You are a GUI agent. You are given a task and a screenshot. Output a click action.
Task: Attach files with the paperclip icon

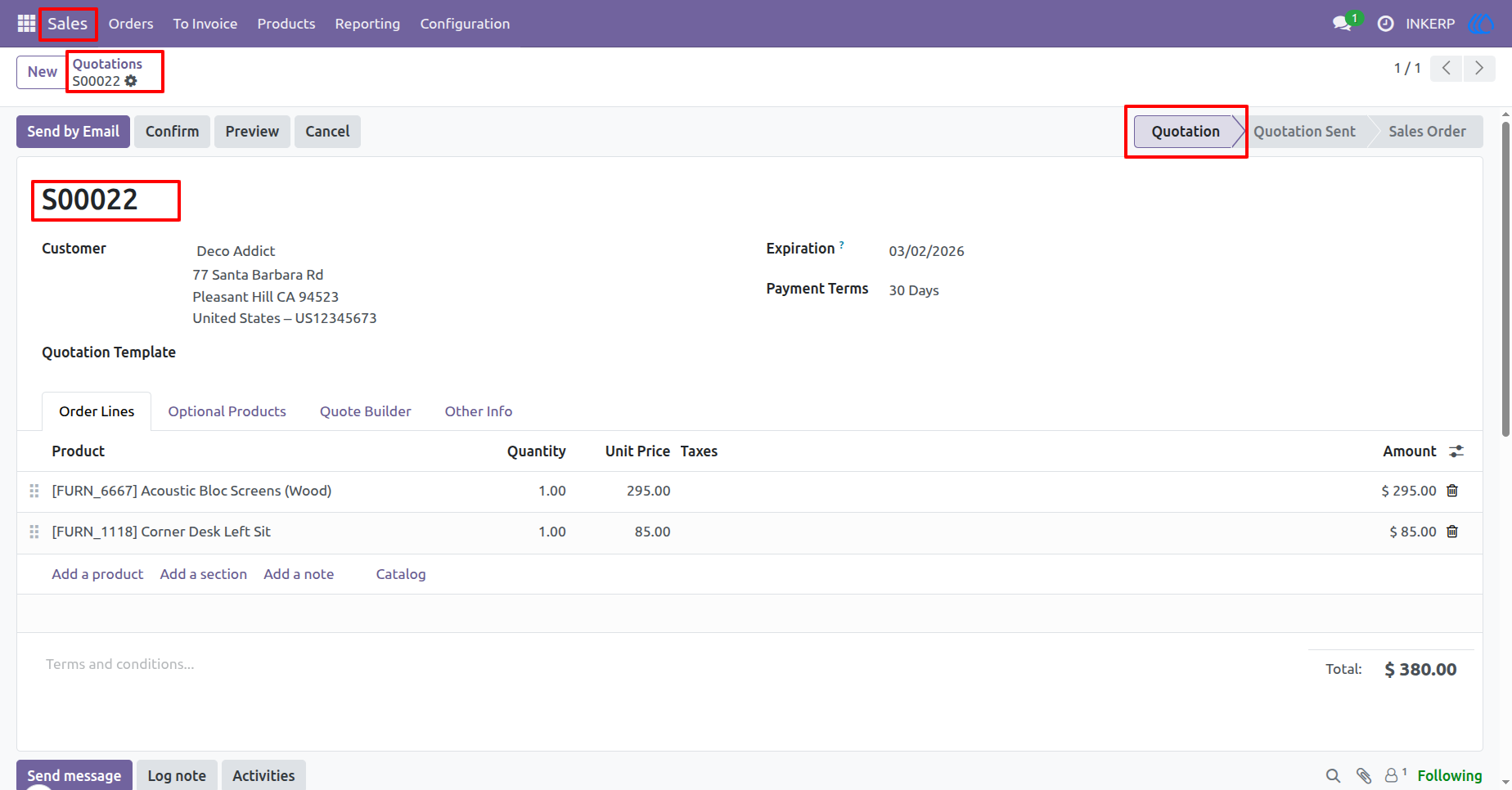[x=1363, y=775]
